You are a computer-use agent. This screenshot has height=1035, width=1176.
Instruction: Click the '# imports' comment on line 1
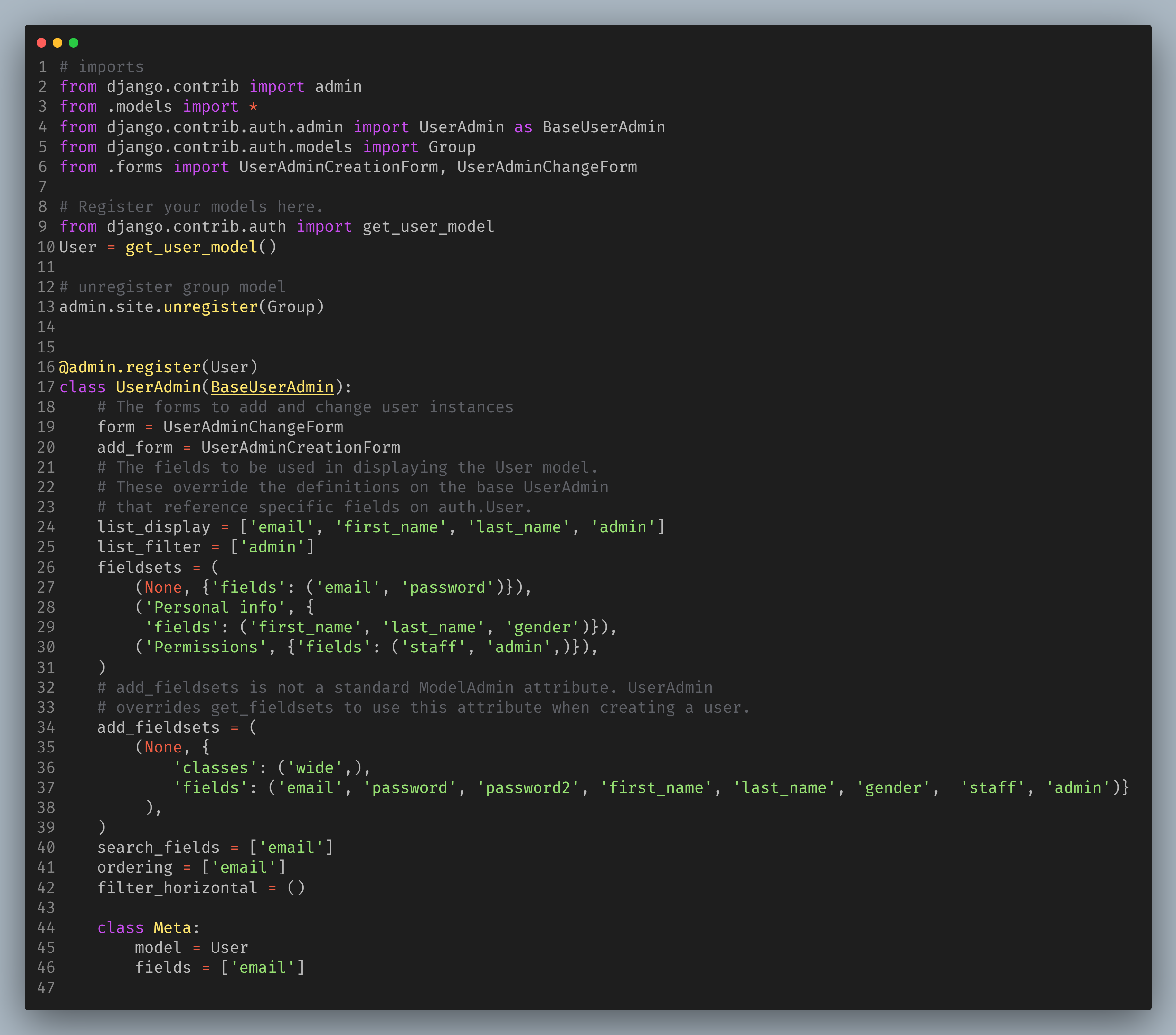(x=102, y=67)
